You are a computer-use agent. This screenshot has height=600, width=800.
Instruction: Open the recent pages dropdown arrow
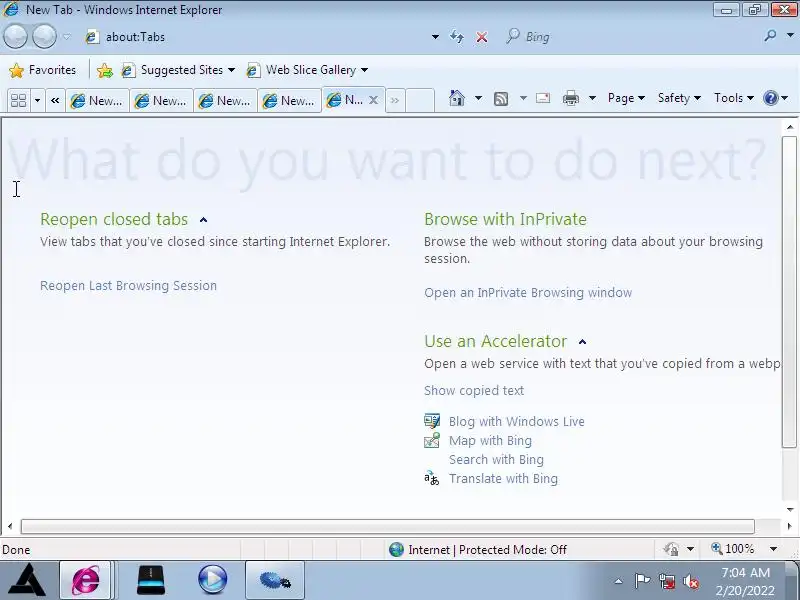(x=67, y=37)
